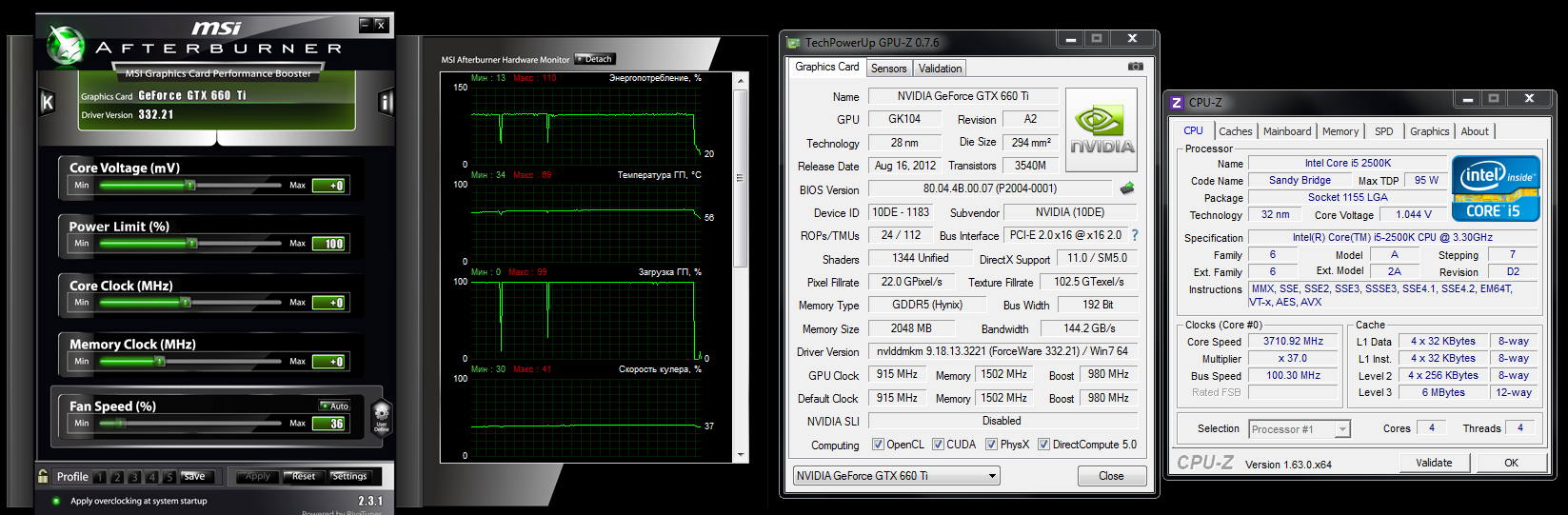Click the Fan Speed 36 value field

328,424
